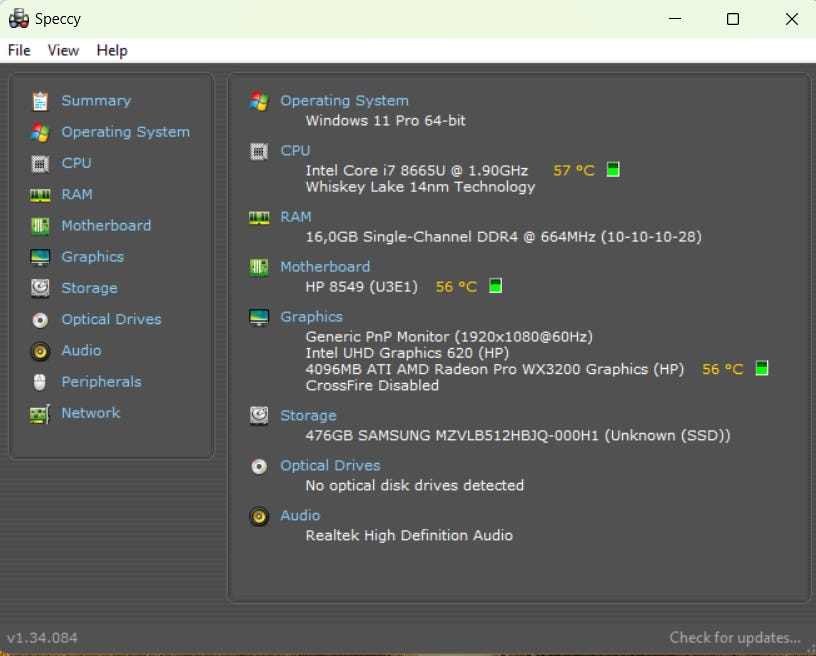Click the Realtek High Definition Audio text
The height and width of the screenshot is (656, 816).
(x=409, y=535)
